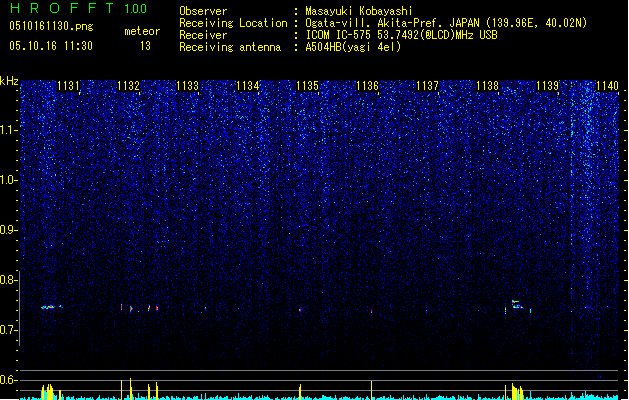Click the 1134 time axis label
The width and height of the screenshot is (629, 400).
248,86
